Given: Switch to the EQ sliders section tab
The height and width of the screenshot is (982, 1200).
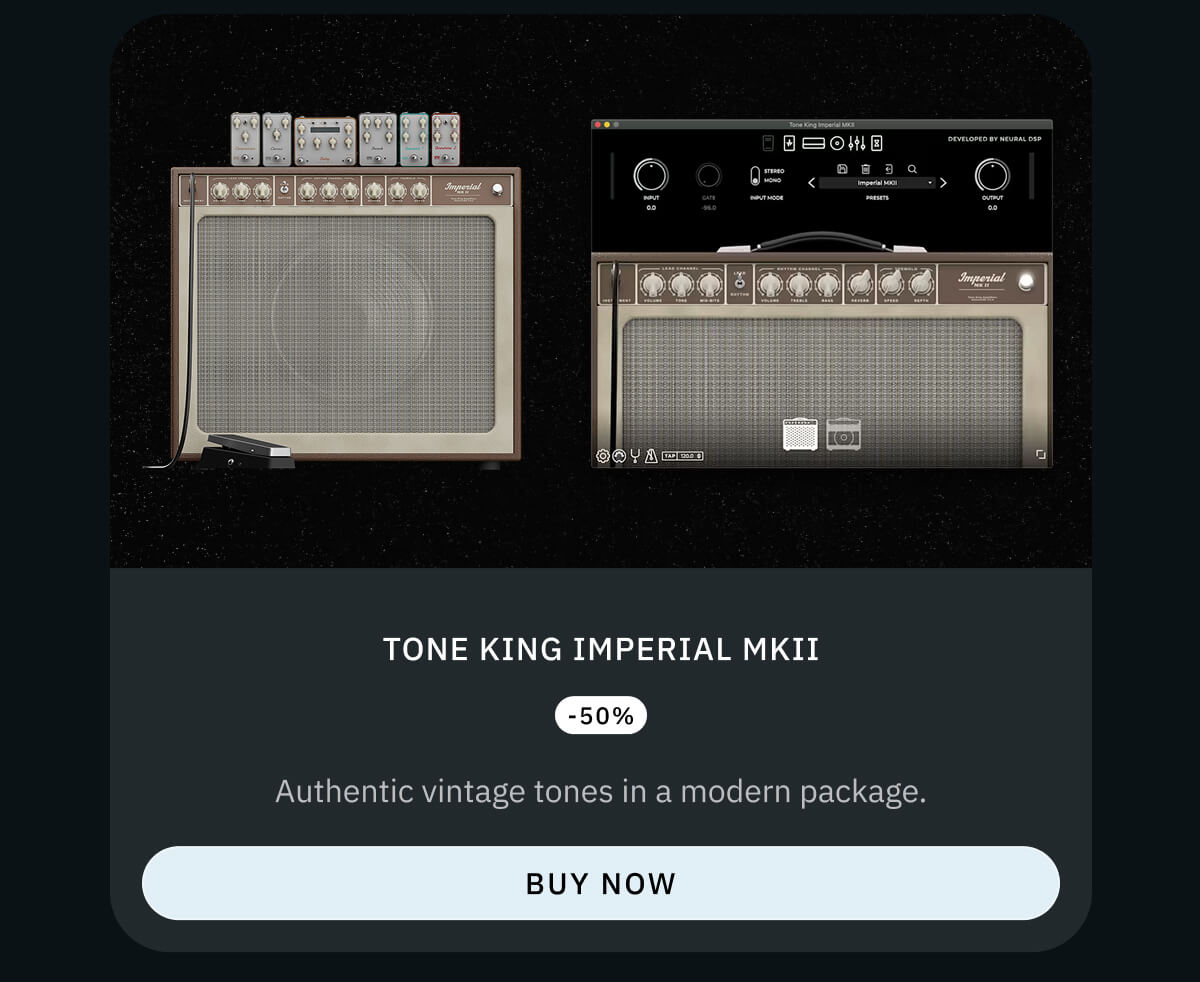Looking at the screenshot, I should pos(858,143).
